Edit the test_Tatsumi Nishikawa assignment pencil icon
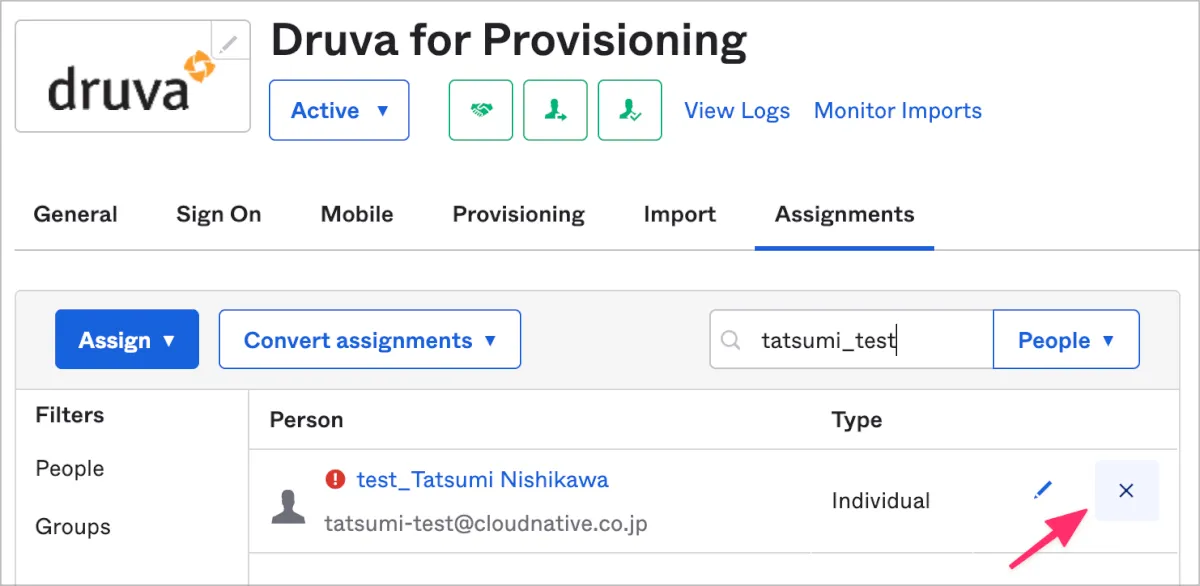Screen dimensions: 1200x586 point(1043,490)
